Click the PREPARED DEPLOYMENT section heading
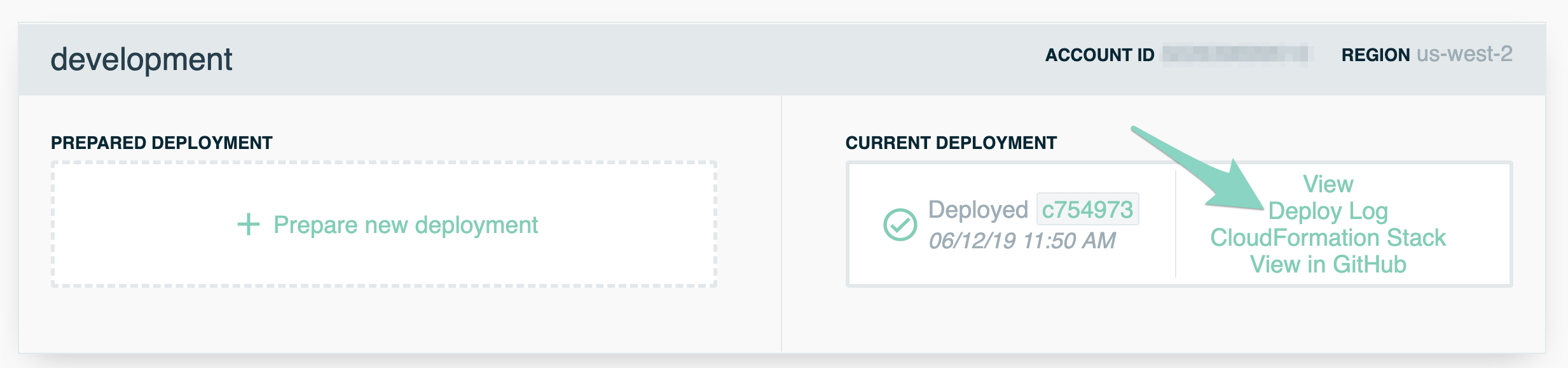The height and width of the screenshot is (368, 1568). [x=162, y=143]
